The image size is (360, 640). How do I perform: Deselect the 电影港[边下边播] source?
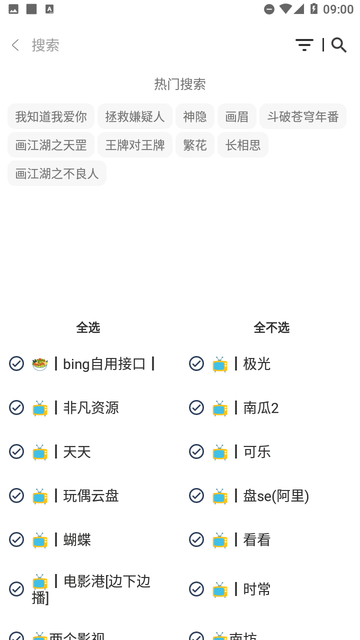coord(16,589)
